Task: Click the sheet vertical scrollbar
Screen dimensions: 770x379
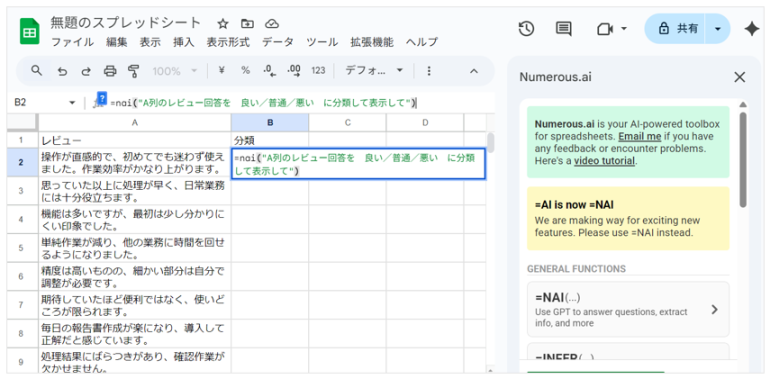Action: pyautogui.click(x=491, y=142)
